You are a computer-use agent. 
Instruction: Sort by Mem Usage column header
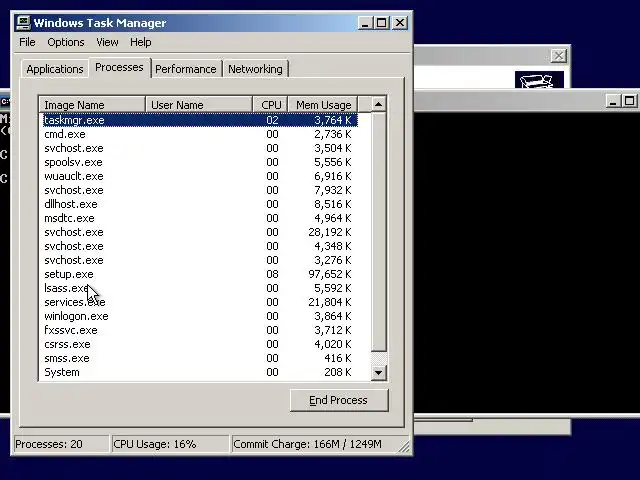[x=323, y=105]
